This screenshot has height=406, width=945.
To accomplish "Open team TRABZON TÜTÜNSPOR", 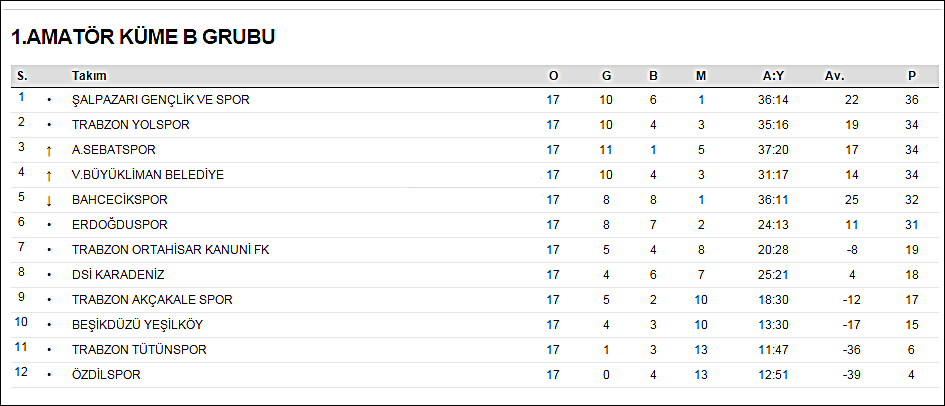I will click(x=139, y=350).
